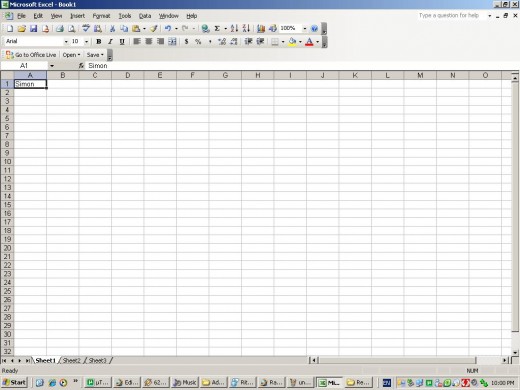The image size is (520, 390).
Task: Click the Insert Function fx button
Action: point(81,66)
